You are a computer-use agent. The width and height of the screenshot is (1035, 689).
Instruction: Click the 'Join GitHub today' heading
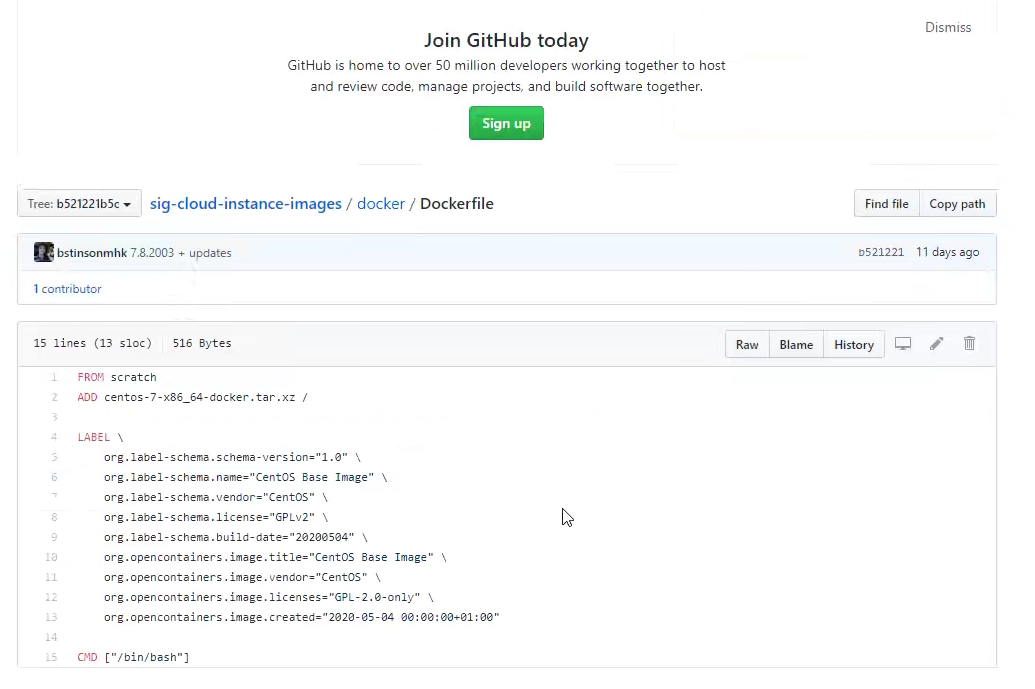point(506,40)
